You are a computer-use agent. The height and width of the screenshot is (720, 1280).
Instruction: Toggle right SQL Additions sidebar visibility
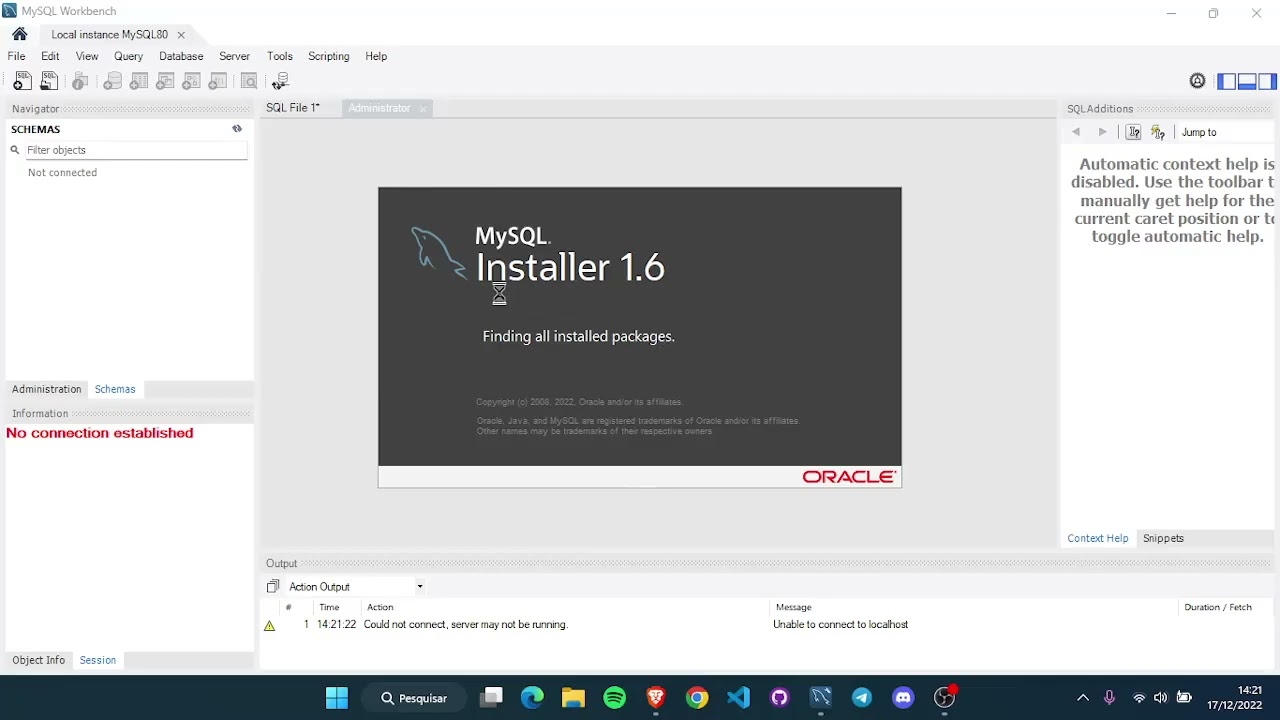click(1267, 81)
